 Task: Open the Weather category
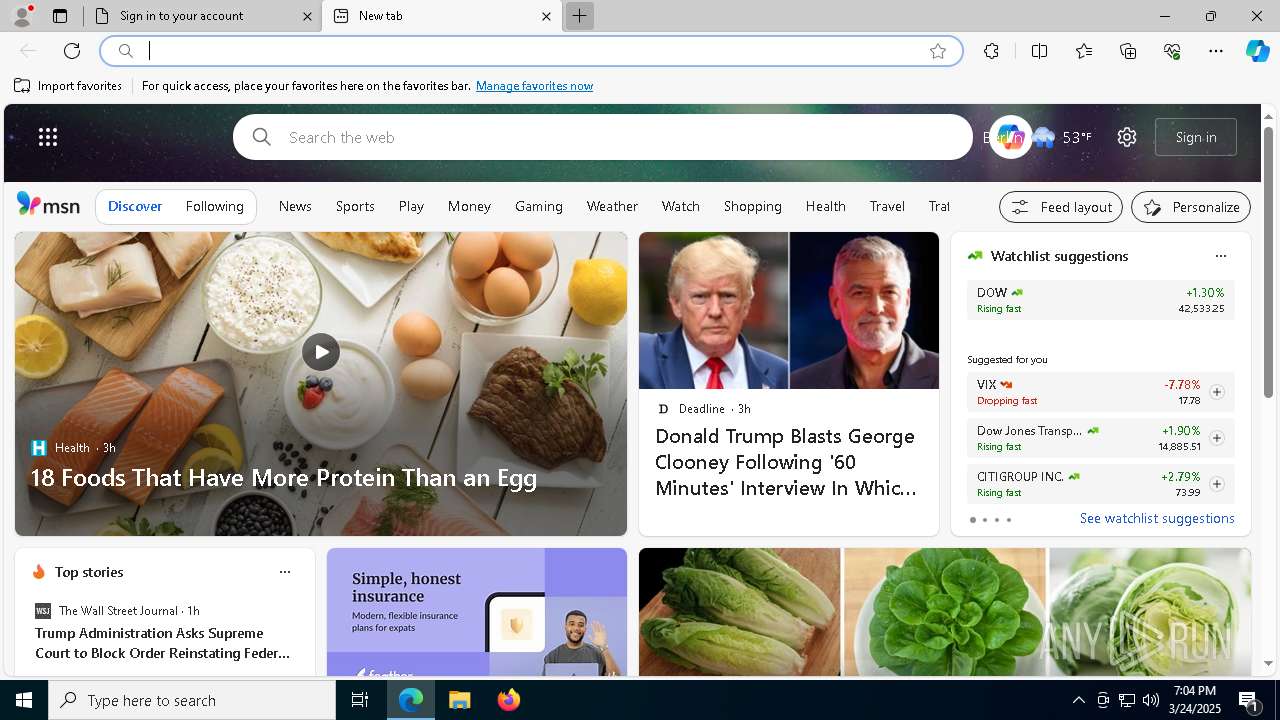point(612,206)
